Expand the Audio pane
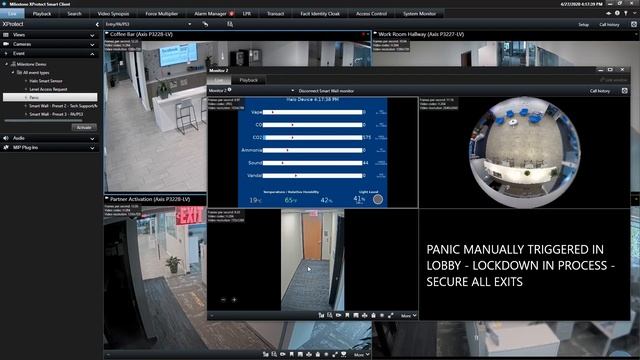 pyautogui.click(x=92, y=139)
